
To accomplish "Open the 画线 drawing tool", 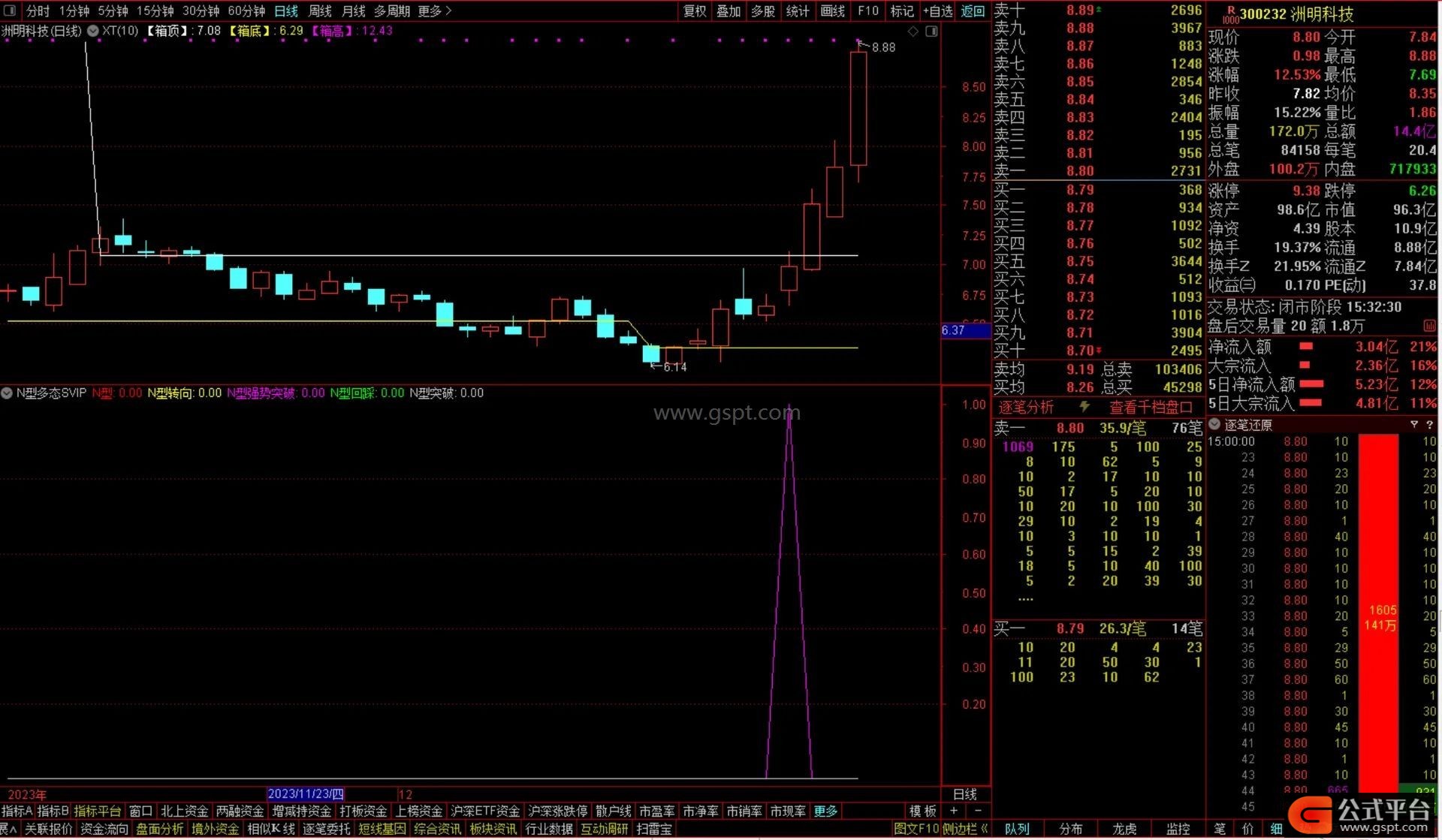I will pos(832,11).
